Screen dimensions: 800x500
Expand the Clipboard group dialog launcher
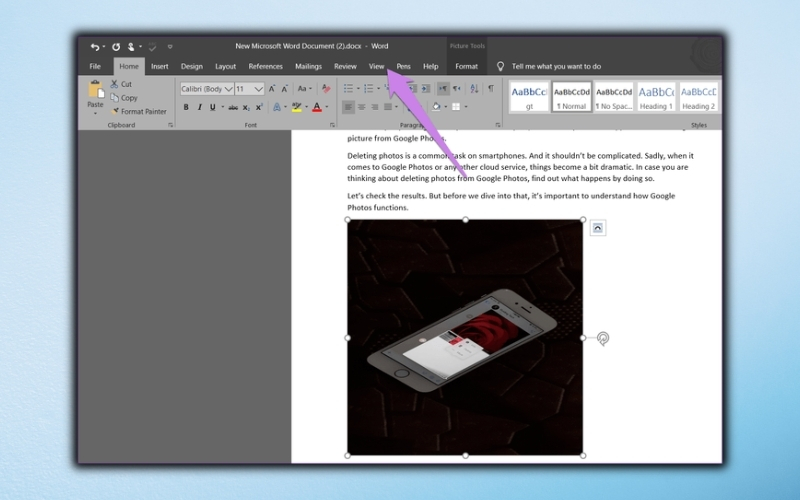(170, 125)
